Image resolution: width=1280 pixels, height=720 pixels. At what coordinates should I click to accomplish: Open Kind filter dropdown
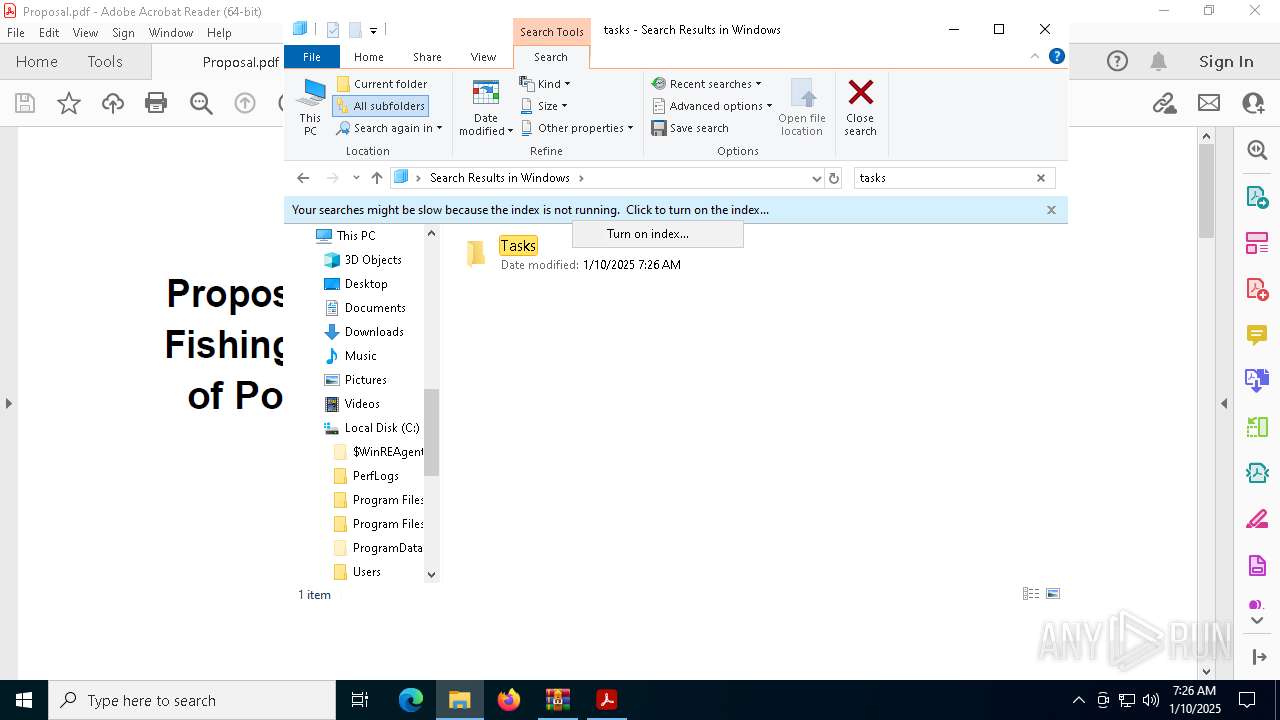pyautogui.click(x=546, y=84)
